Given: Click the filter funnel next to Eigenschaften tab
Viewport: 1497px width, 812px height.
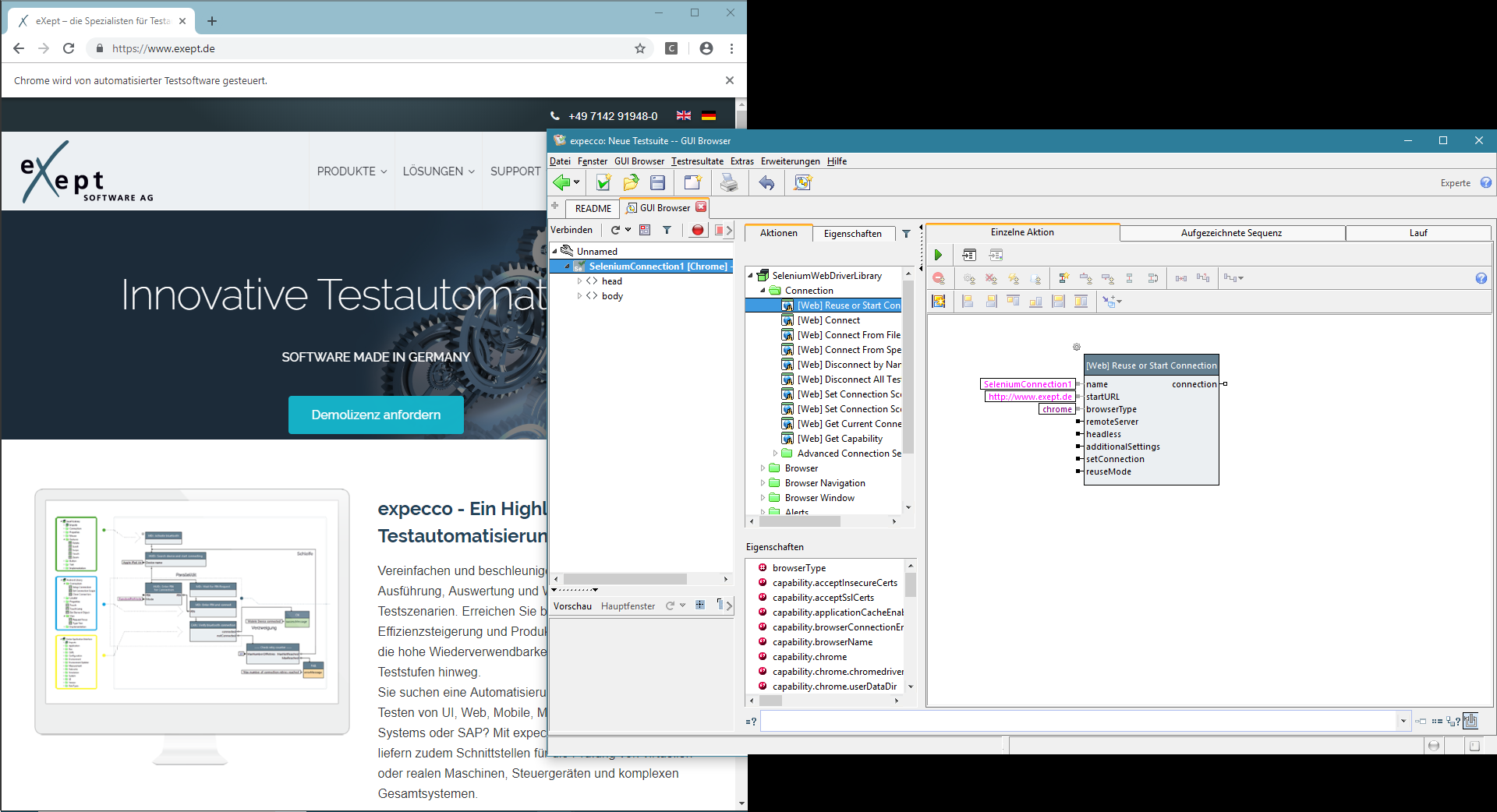Looking at the screenshot, I should pyautogui.click(x=906, y=233).
